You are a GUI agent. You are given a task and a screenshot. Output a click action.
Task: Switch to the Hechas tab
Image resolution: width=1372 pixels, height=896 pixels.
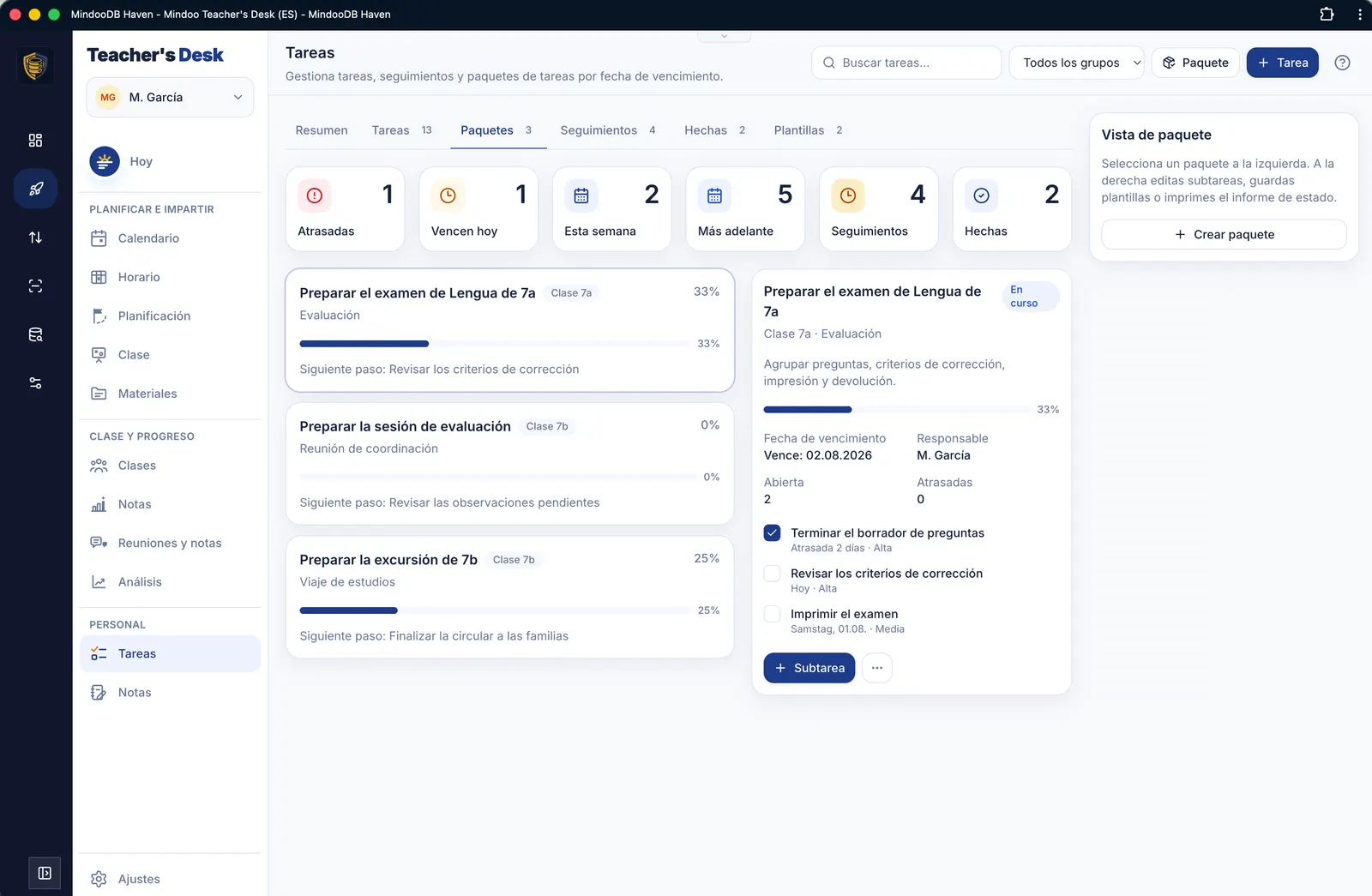pyautogui.click(x=714, y=130)
